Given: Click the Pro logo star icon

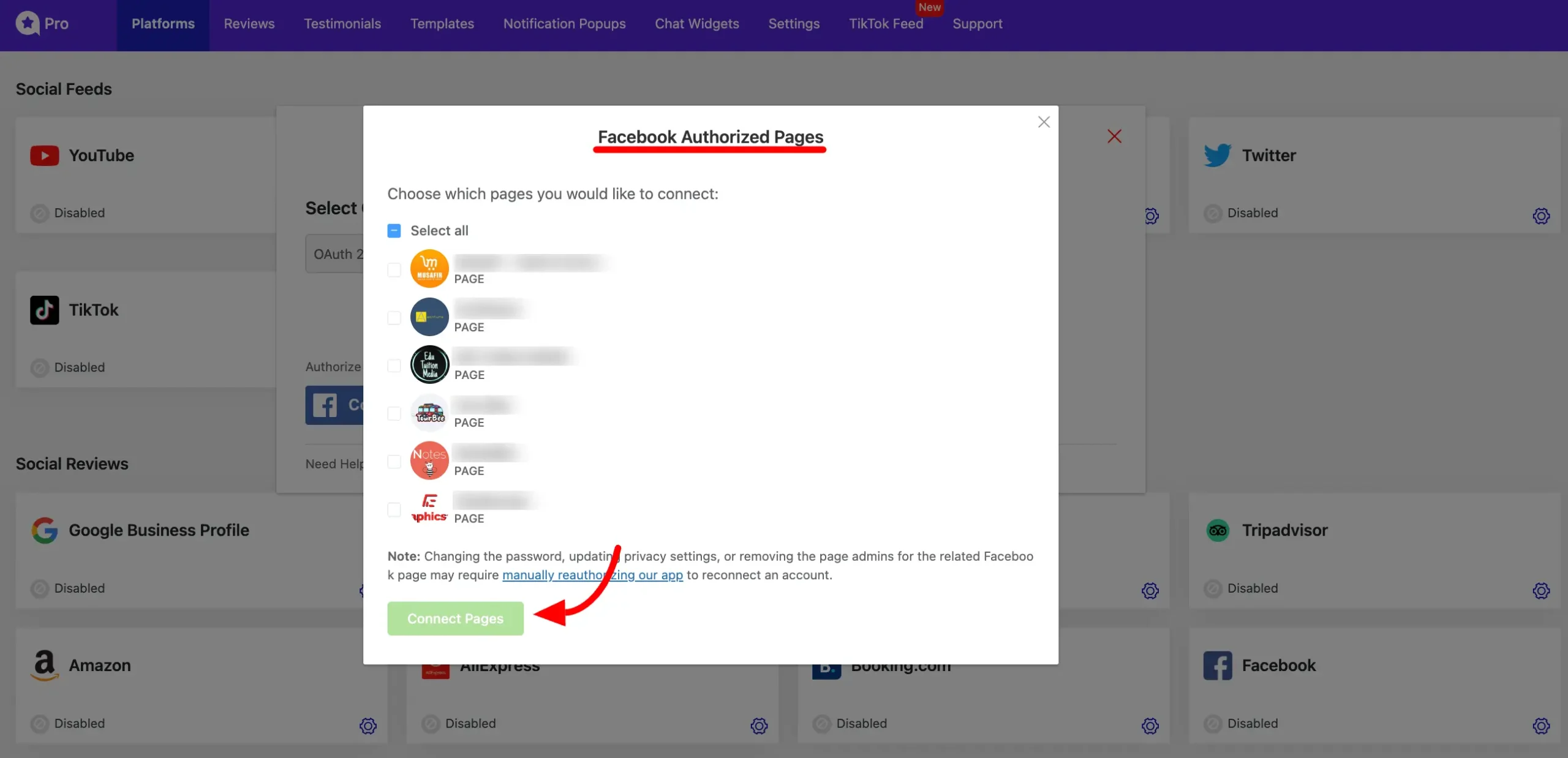Looking at the screenshot, I should click(27, 23).
